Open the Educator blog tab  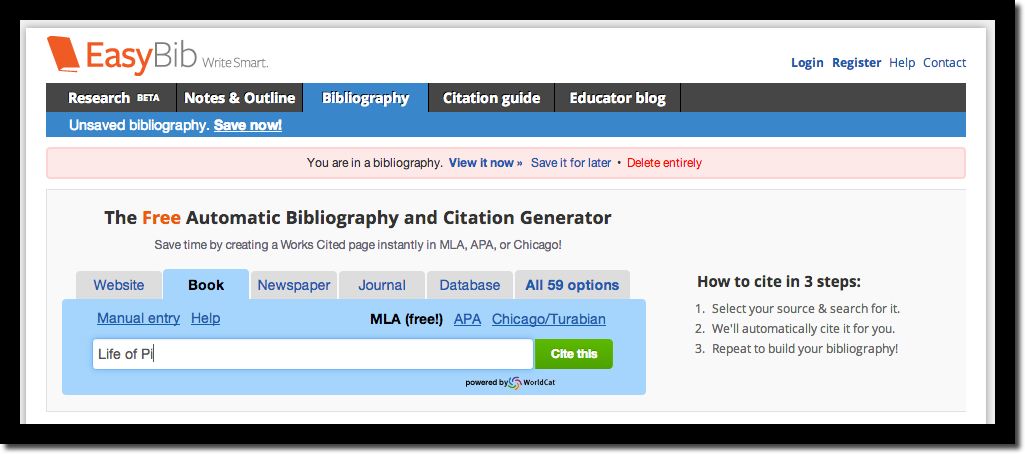[x=618, y=98]
